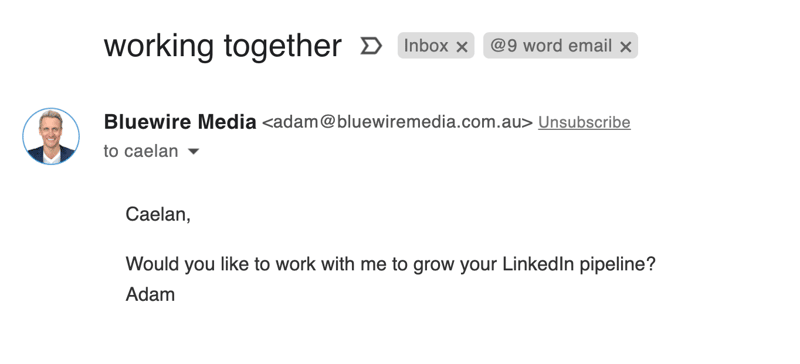800x364 pixels.
Task: Click the "working together" subject line
Action: pos(222,46)
